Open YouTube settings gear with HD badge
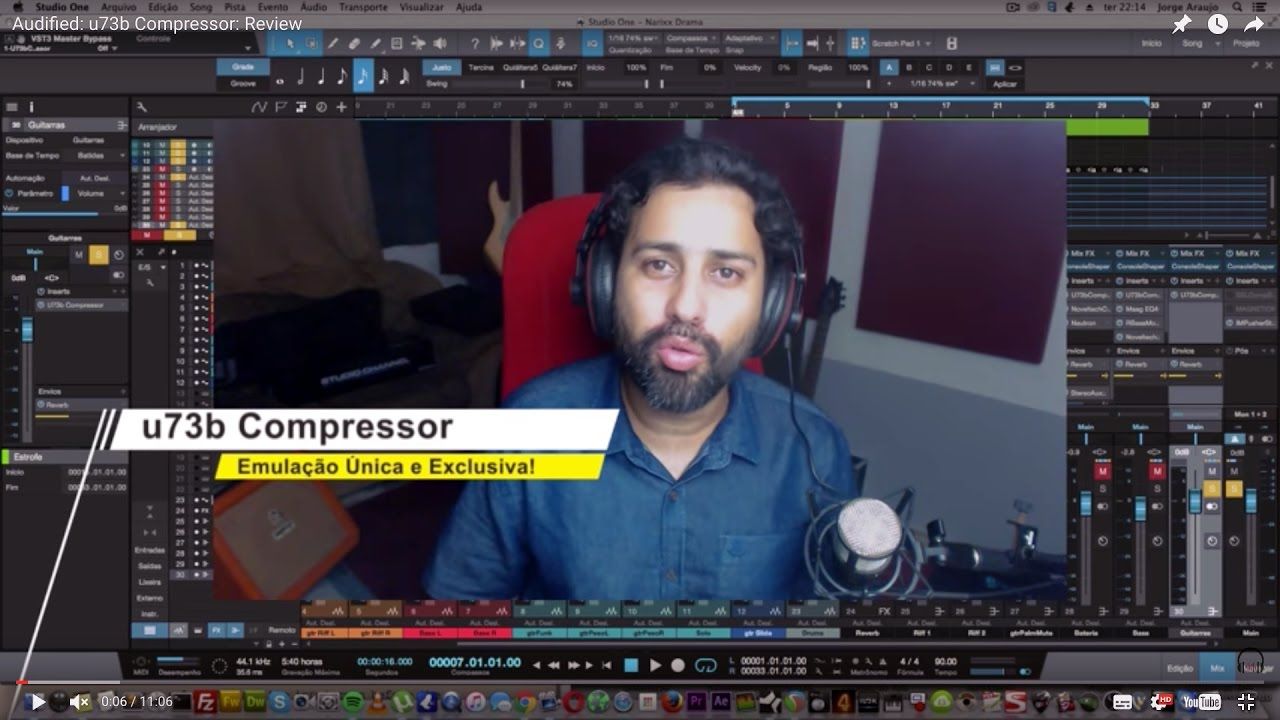Screen dimensions: 1280x720 pyautogui.click(x=1164, y=702)
